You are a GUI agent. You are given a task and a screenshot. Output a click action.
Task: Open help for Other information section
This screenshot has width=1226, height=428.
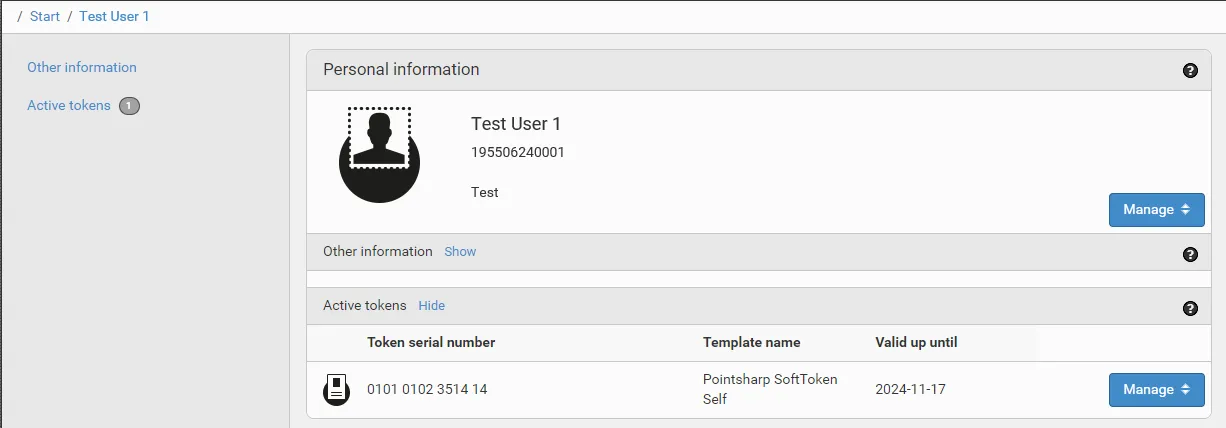(1190, 254)
